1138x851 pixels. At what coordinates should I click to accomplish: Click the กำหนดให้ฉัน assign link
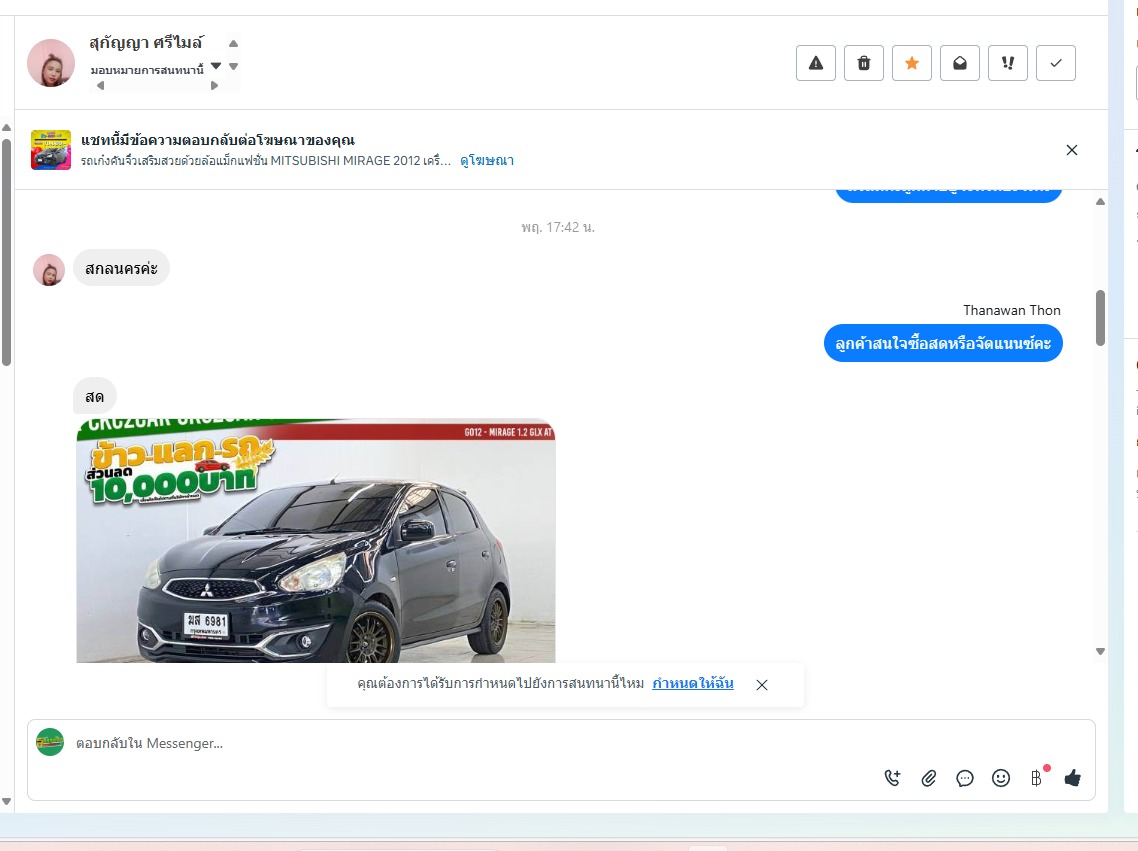point(692,683)
